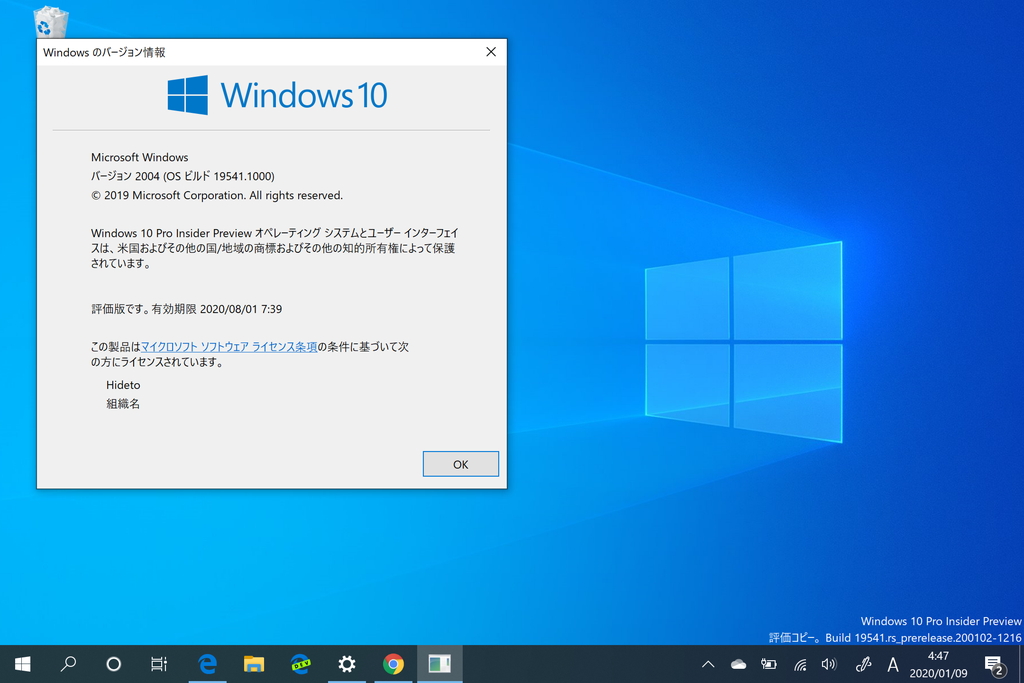Open Windows Ink Workspace
The image size is (1024, 683).
[x=862, y=664]
